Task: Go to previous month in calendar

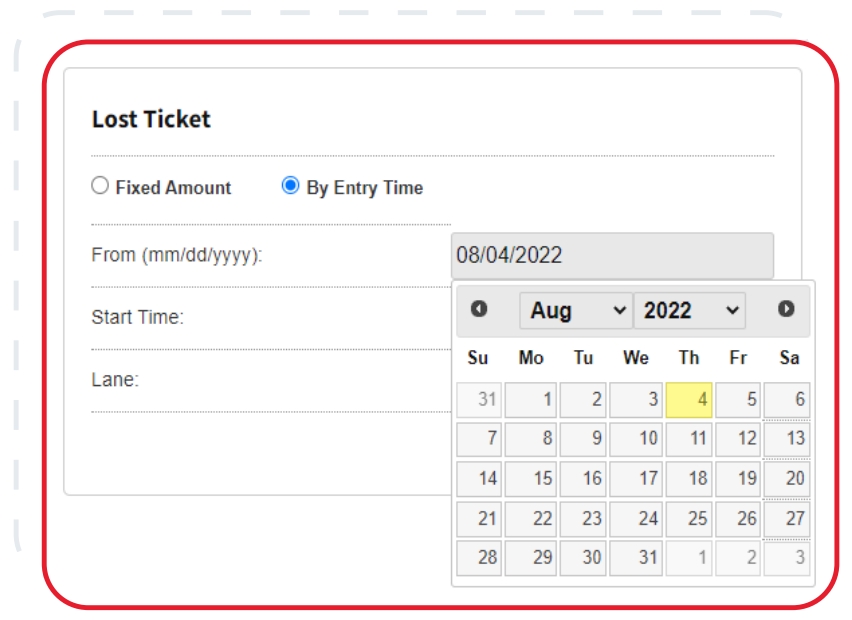Action: point(479,310)
